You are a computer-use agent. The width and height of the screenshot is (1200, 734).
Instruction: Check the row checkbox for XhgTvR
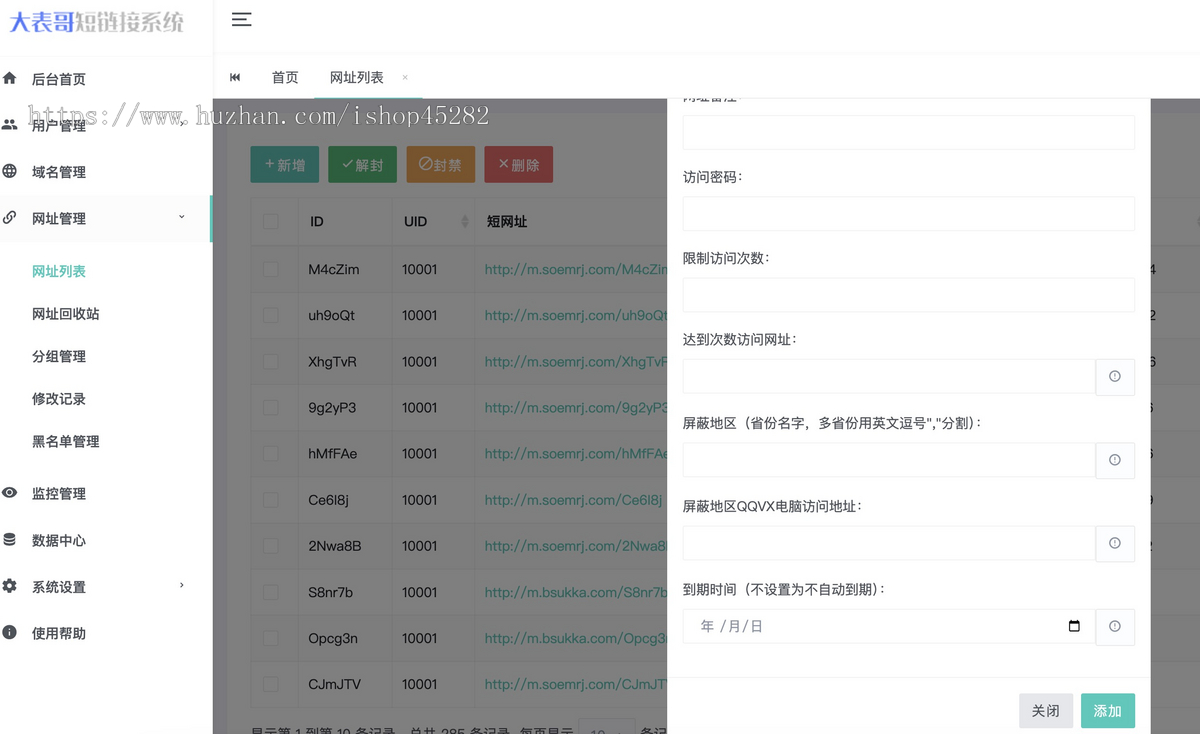270,361
